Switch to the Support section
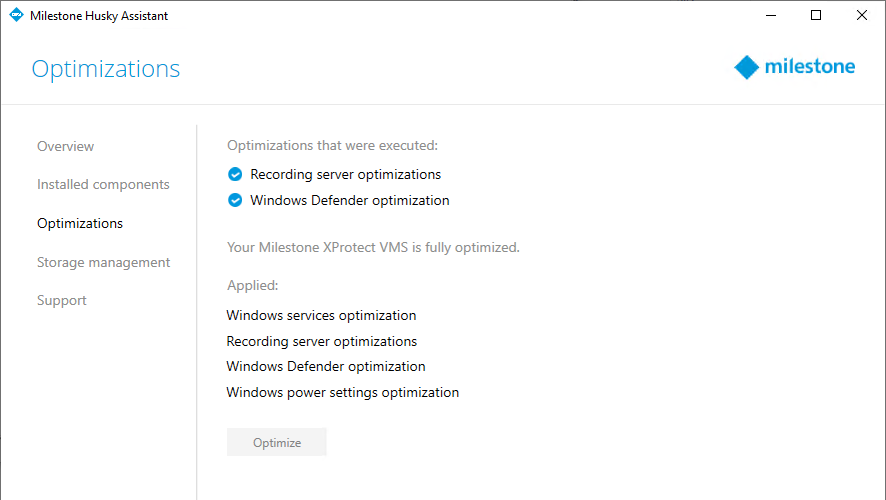The image size is (886, 500). click(62, 300)
